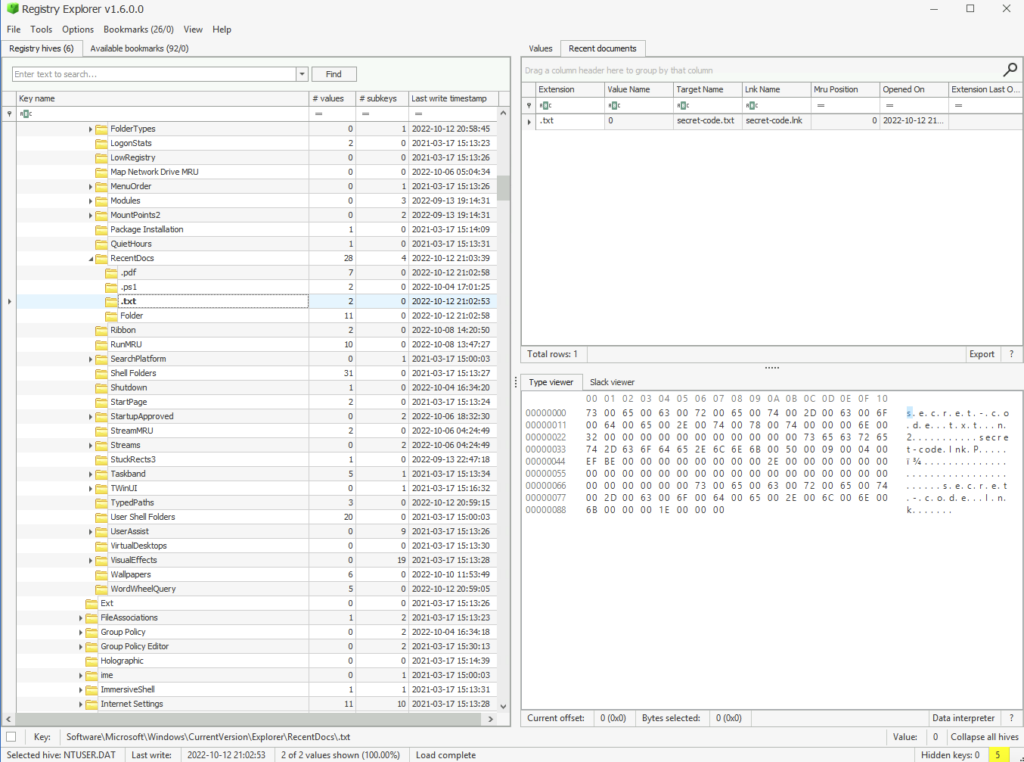Click the filter icon under Target Name column
This screenshot has height=762, width=1024.
682,105
